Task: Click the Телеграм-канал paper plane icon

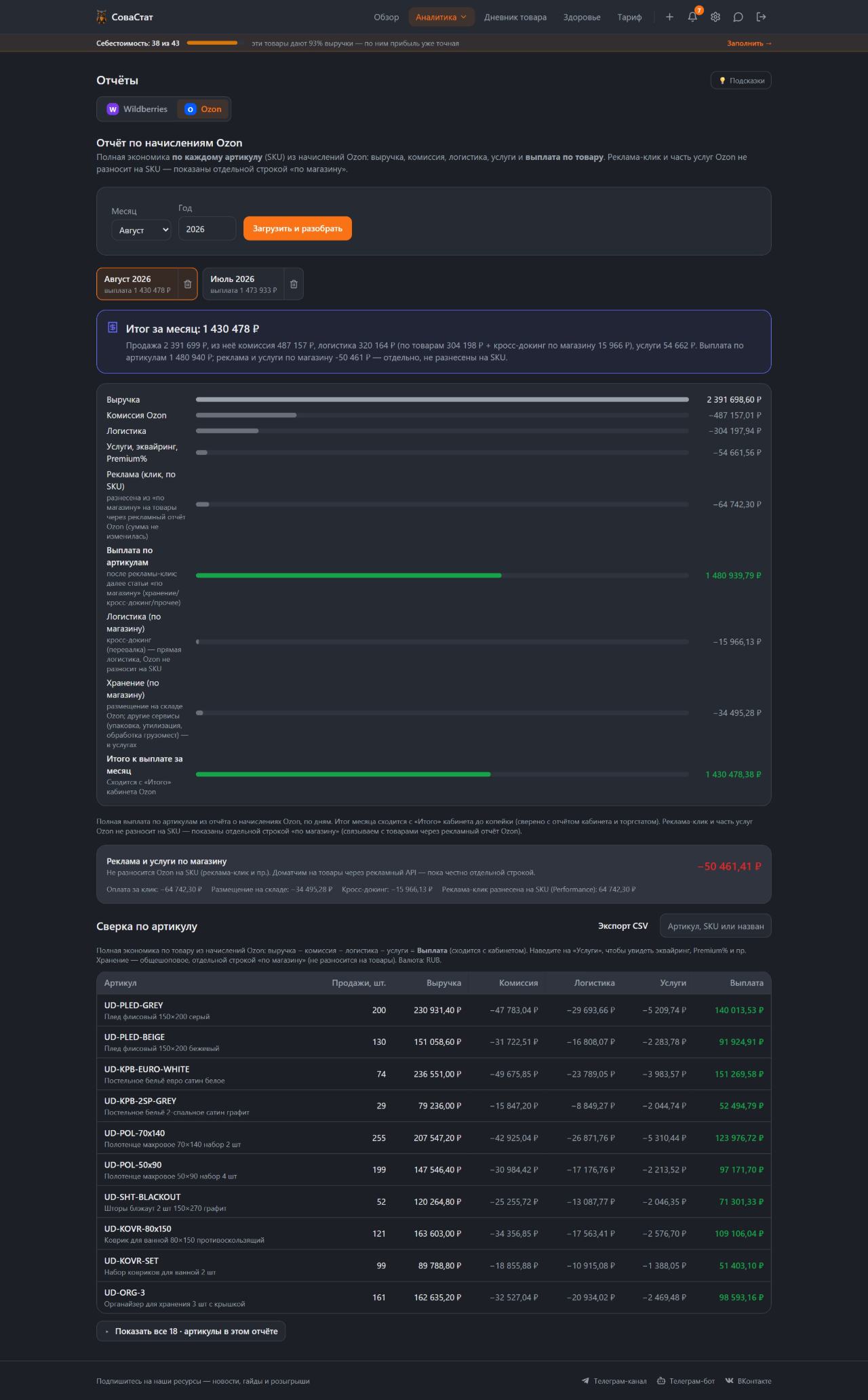Action: click(585, 1381)
